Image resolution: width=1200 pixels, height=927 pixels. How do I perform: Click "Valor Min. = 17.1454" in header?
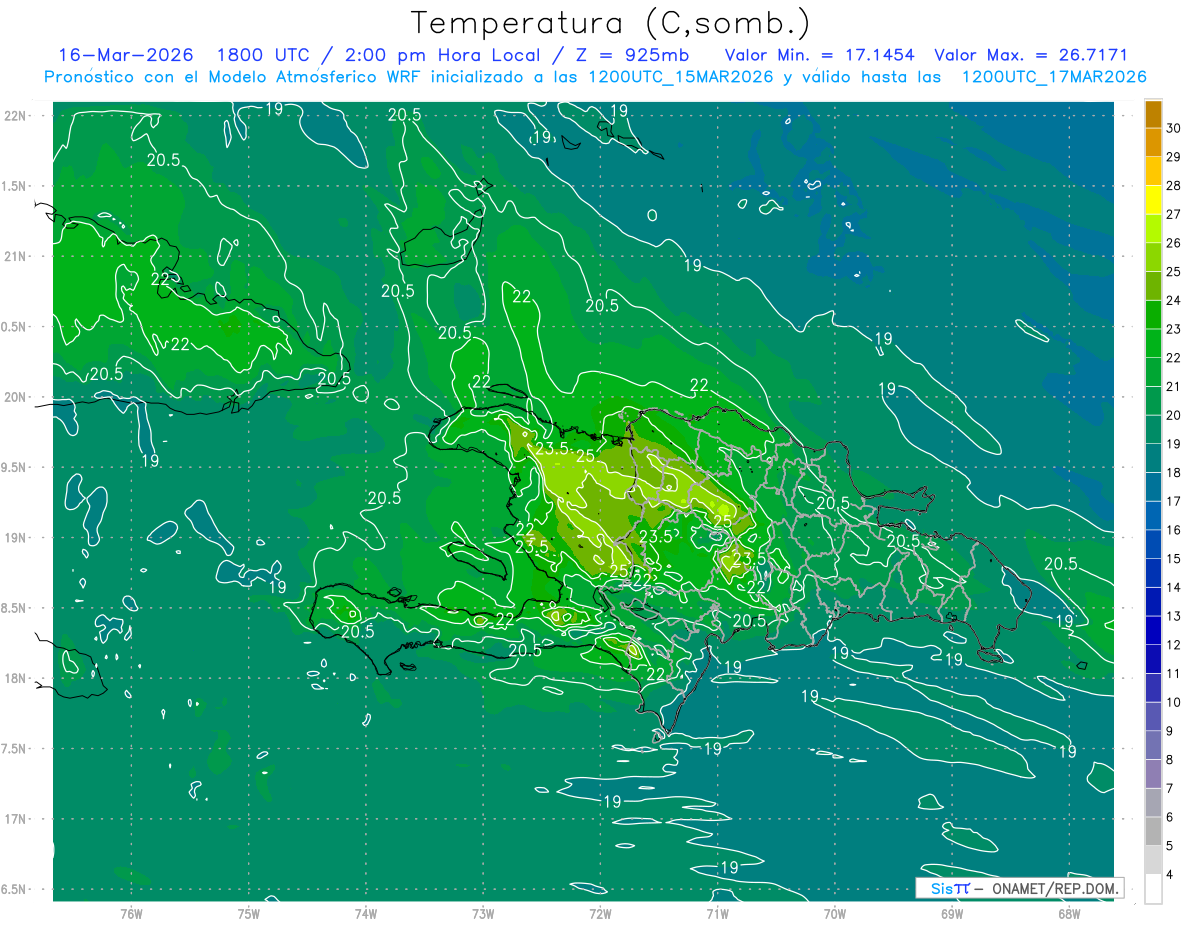[820, 55]
